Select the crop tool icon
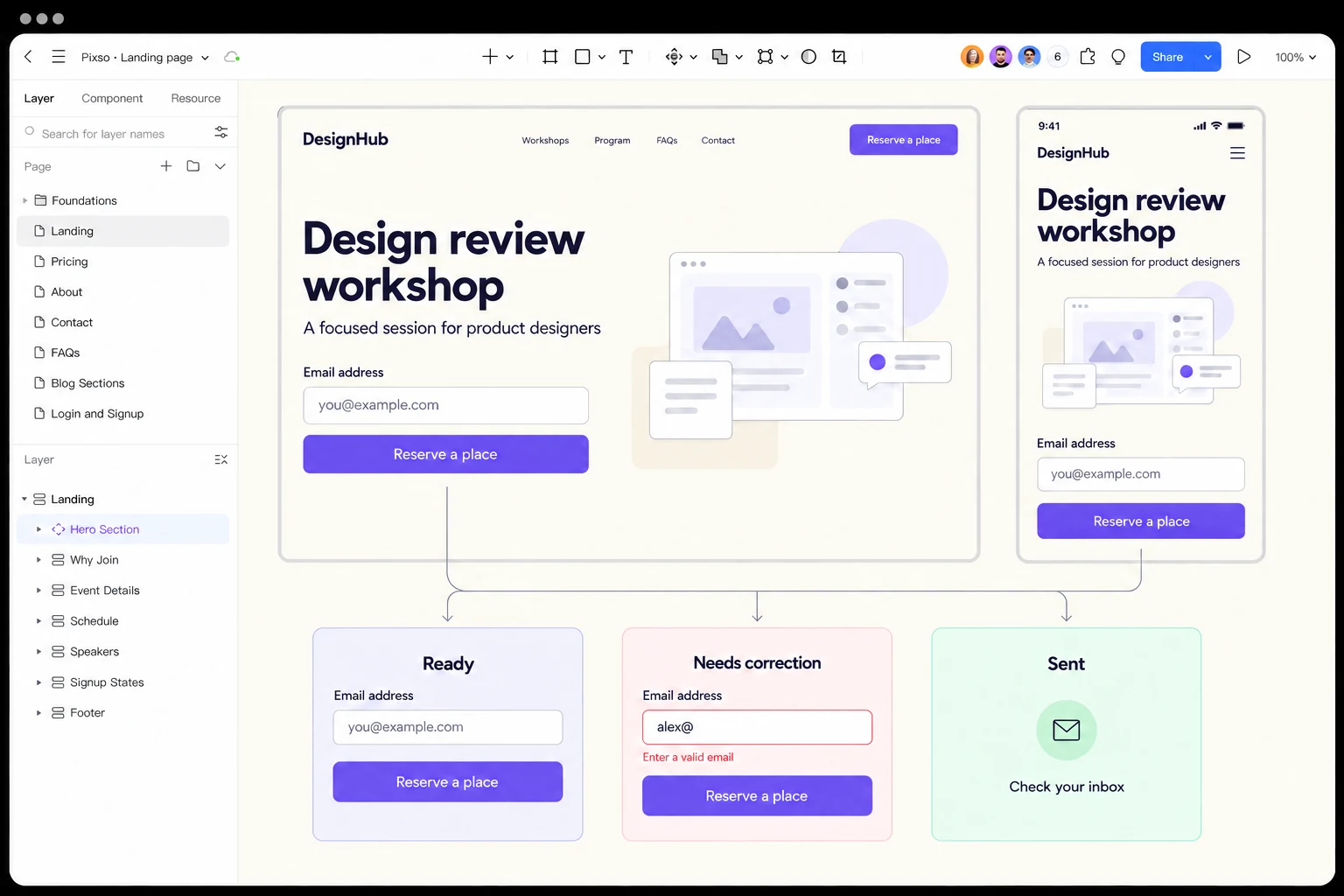The height and width of the screenshot is (896, 1344). [x=839, y=57]
